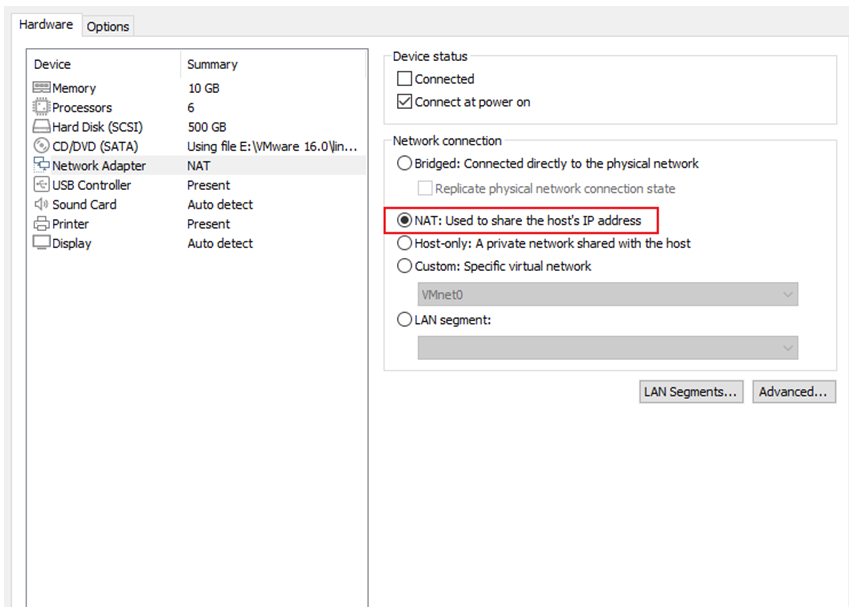The width and height of the screenshot is (849, 607).
Task: Click the Network Adapter icon
Action: pyautogui.click(x=41, y=164)
